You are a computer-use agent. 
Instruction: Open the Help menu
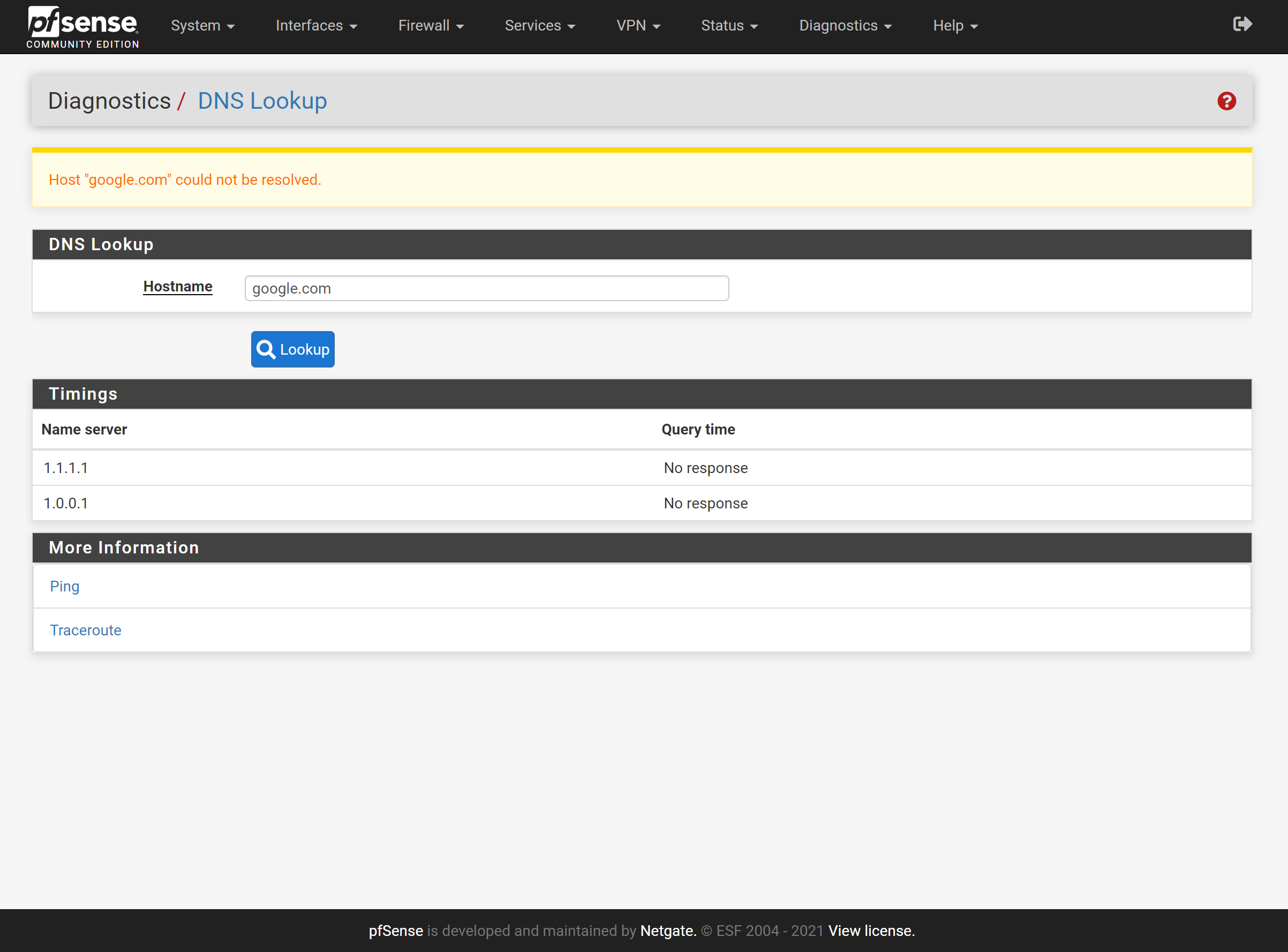pyautogui.click(x=954, y=26)
